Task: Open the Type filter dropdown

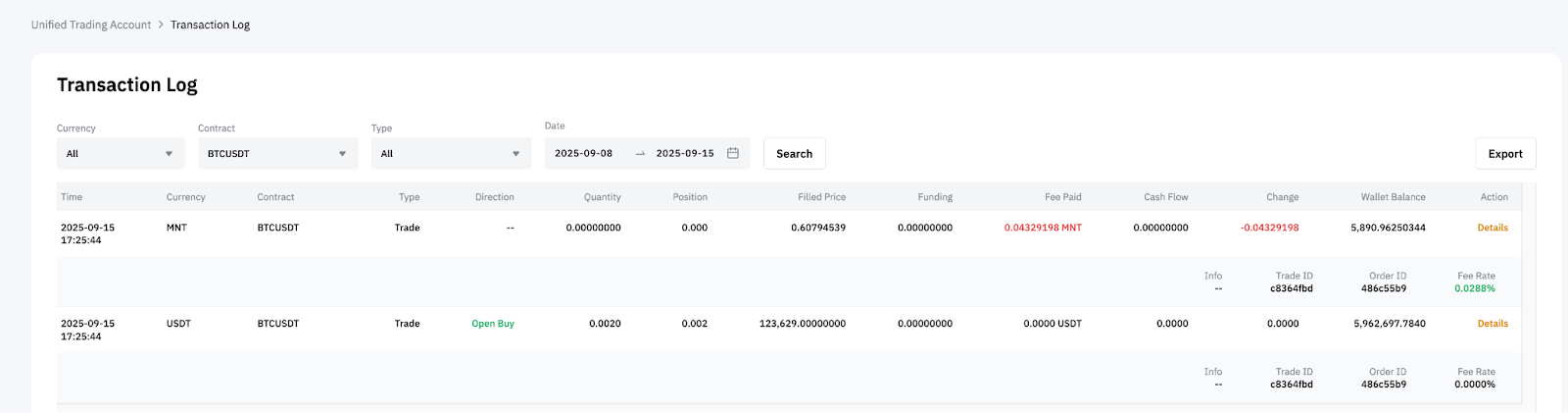Action: coord(451,154)
